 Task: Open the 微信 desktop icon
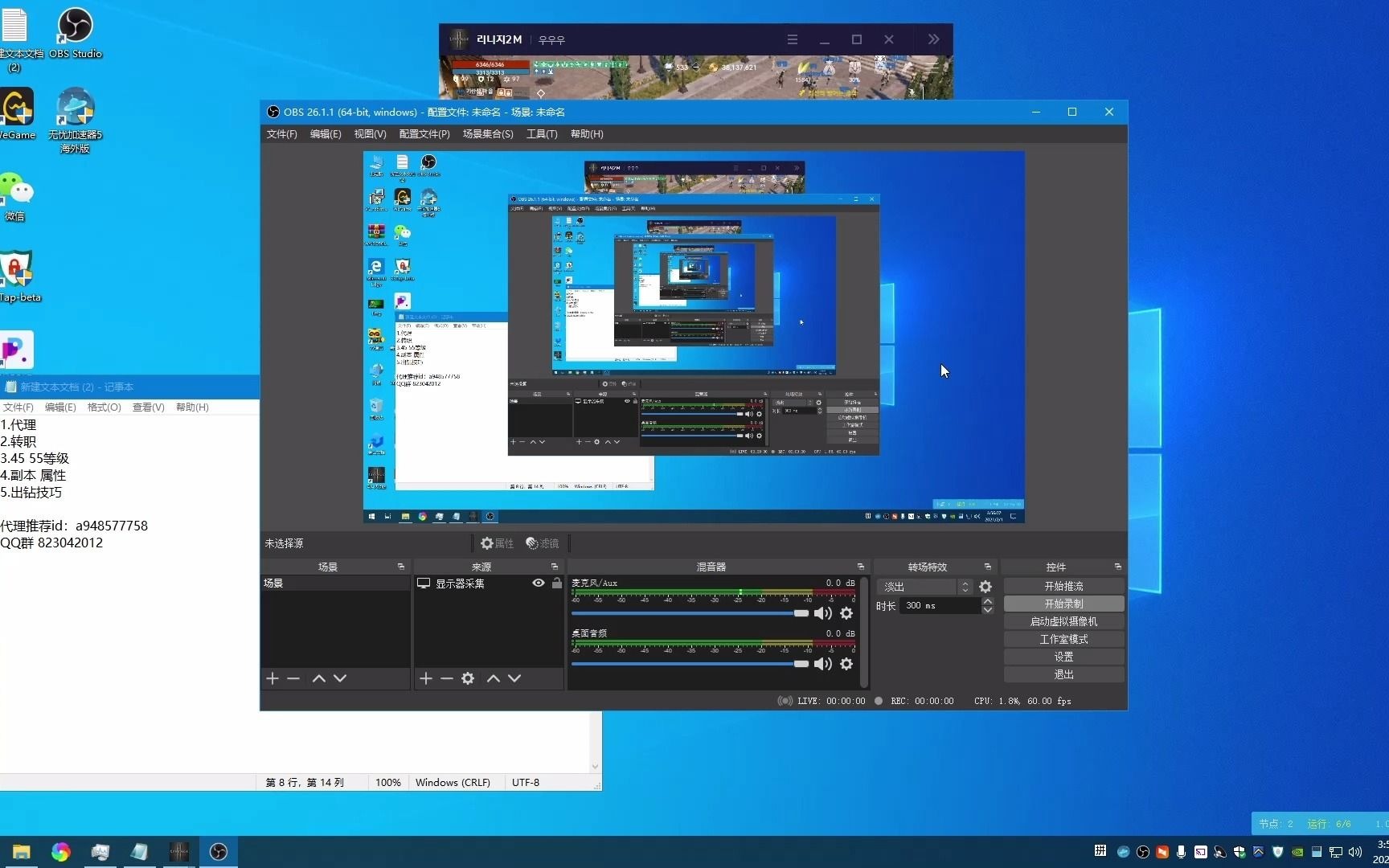click(15, 196)
